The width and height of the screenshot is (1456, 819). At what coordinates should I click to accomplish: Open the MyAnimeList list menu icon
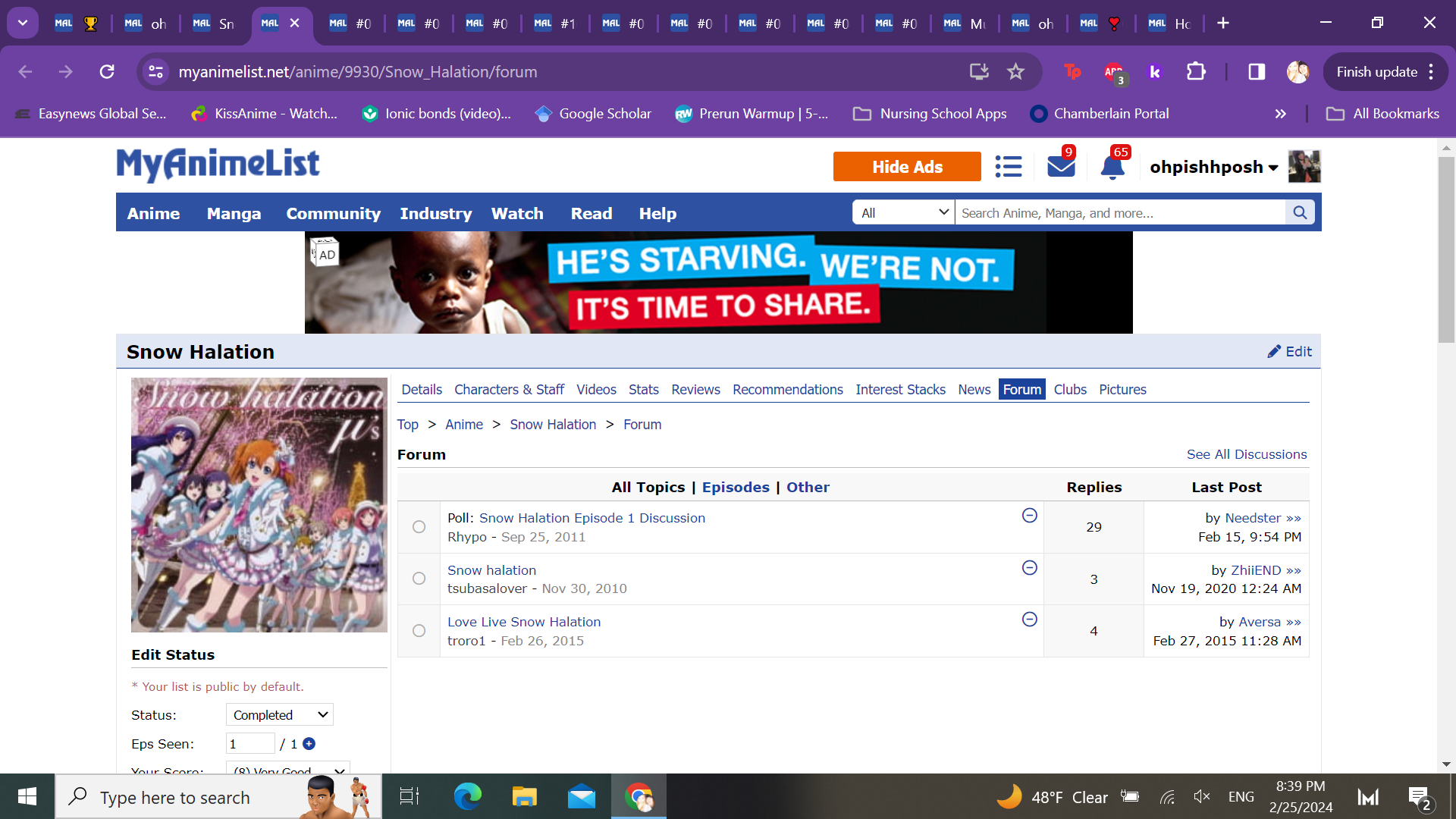[1008, 166]
